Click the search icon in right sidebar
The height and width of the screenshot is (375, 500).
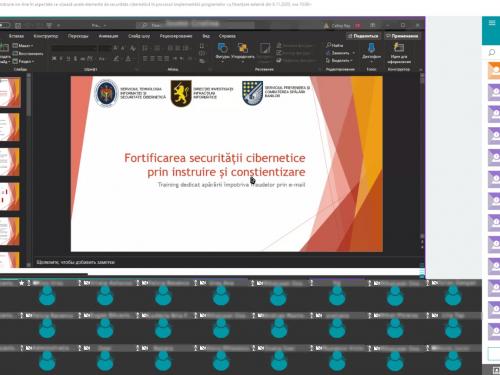point(492,52)
